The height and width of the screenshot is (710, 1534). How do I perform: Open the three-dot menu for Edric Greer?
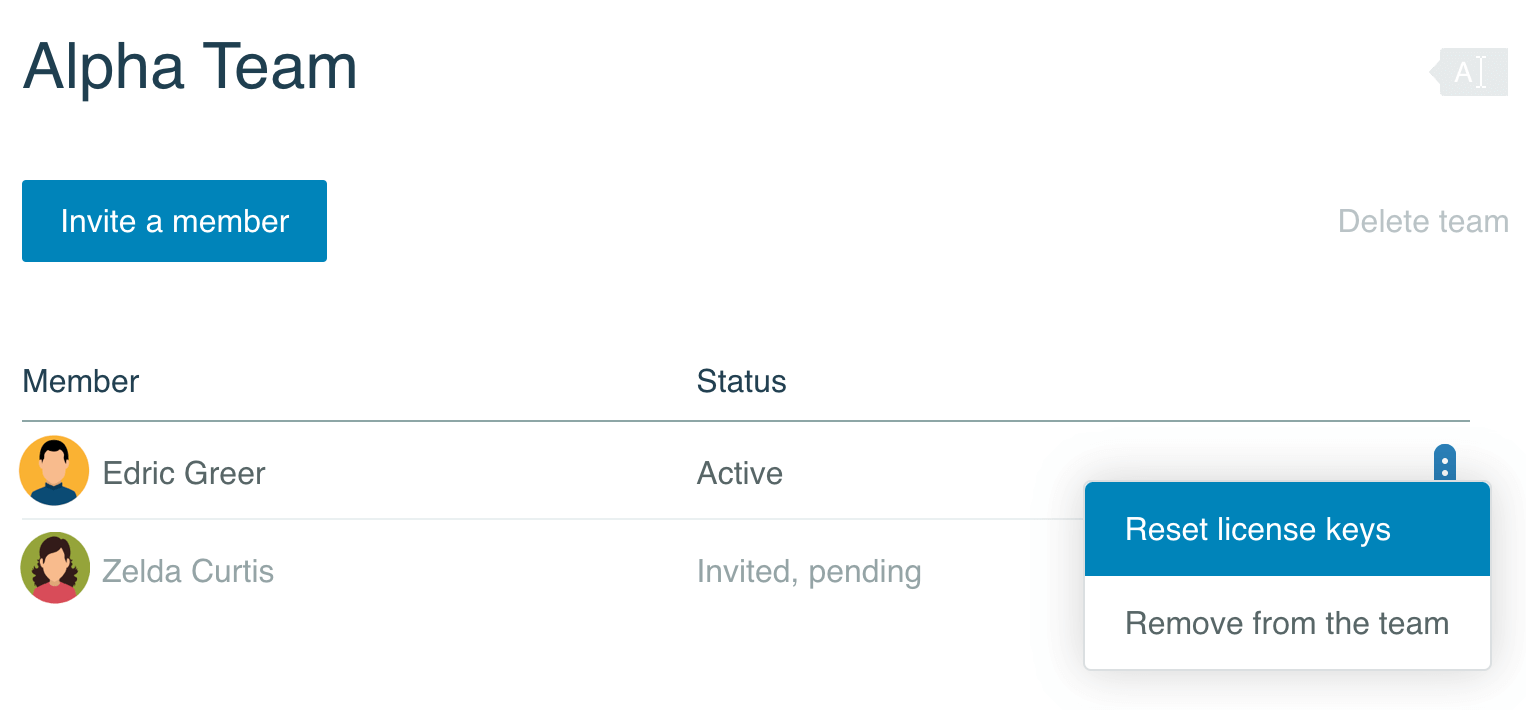point(1445,464)
